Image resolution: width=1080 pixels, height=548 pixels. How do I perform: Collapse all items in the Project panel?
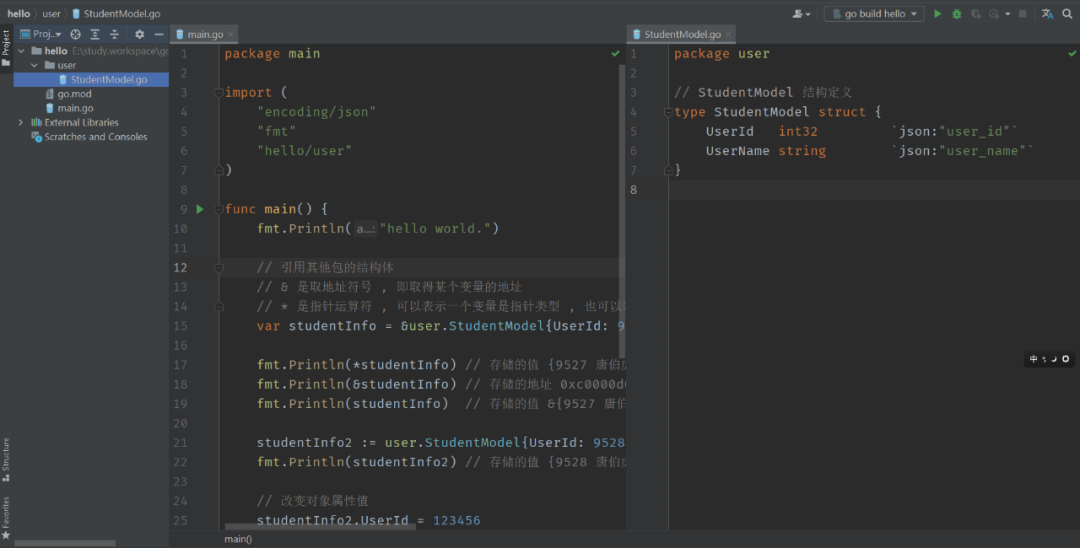point(115,34)
